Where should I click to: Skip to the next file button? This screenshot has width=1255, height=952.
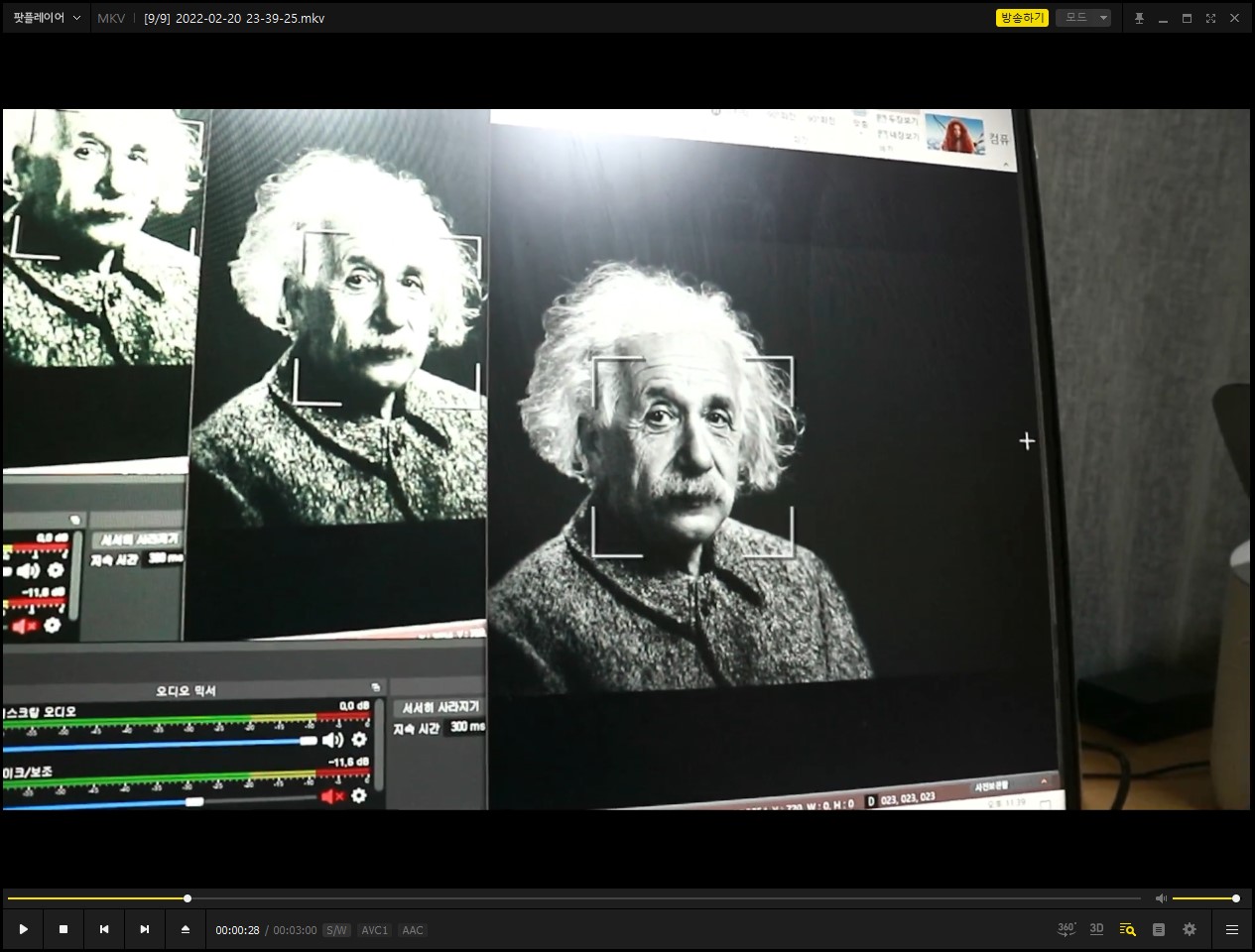[x=145, y=929]
